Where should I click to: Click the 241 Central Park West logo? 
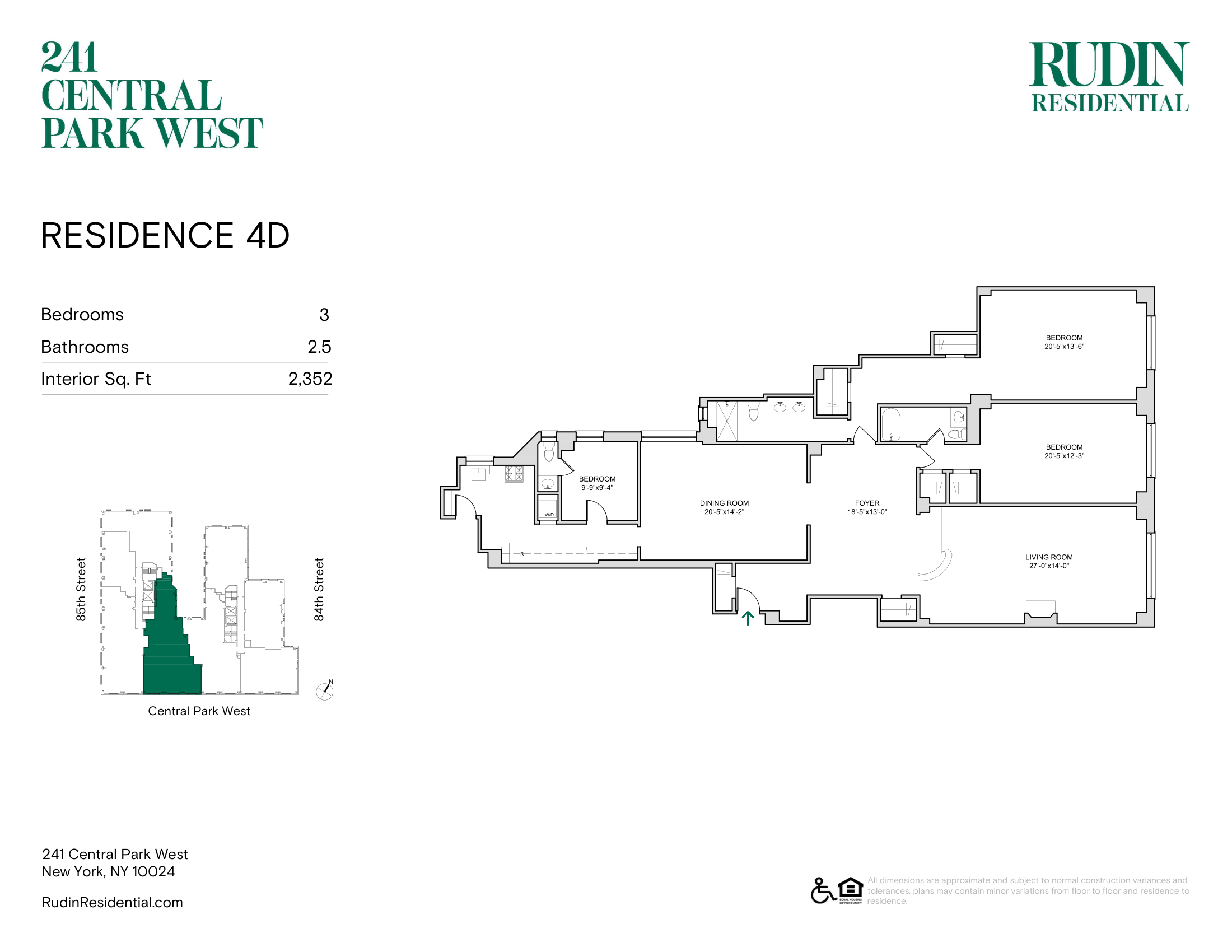point(152,95)
